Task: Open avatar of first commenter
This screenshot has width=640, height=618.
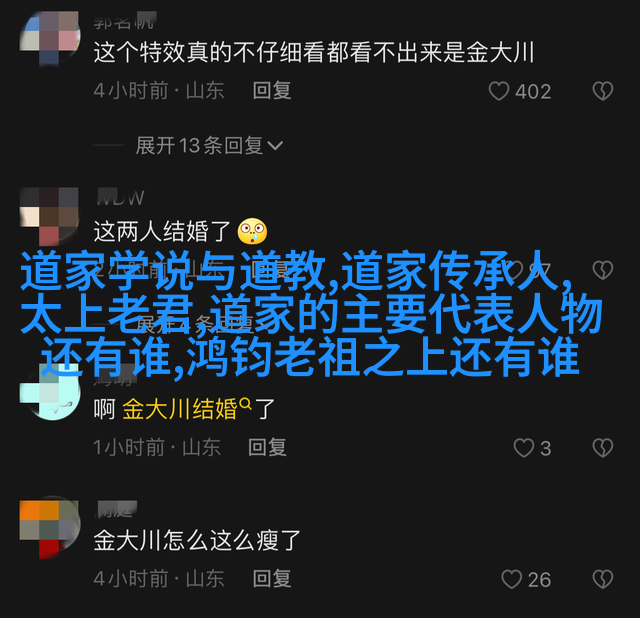Action: [50, 38]
